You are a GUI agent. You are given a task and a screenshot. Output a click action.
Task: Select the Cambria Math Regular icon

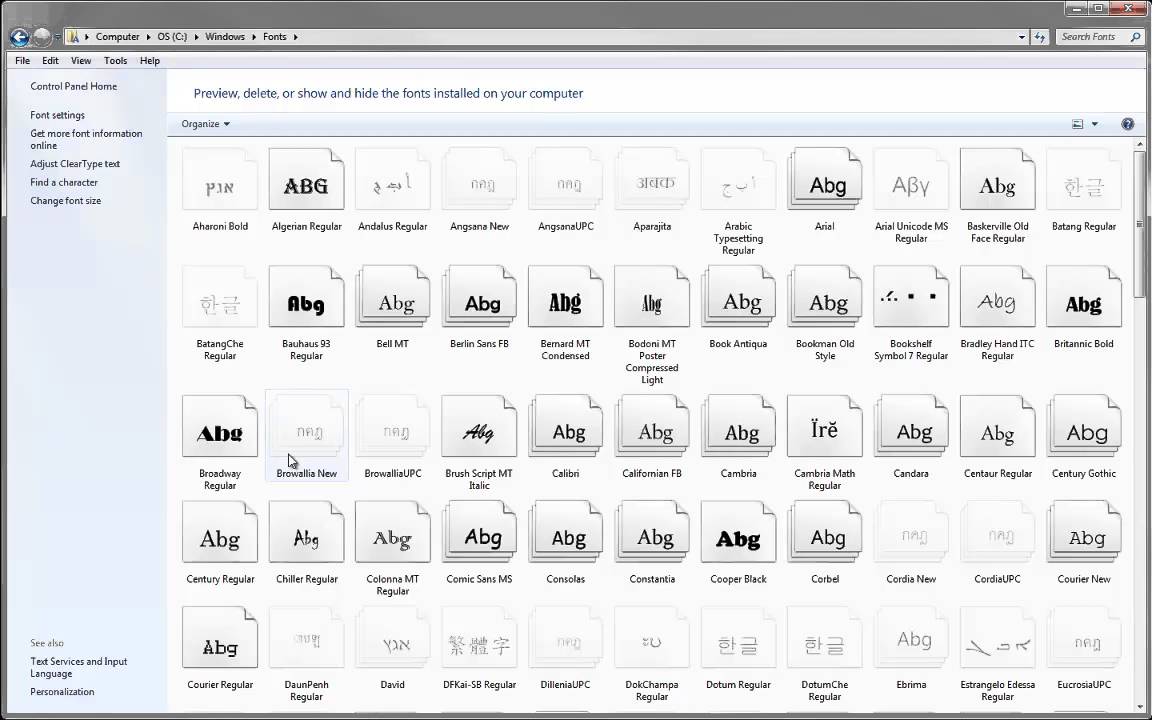click(x=824, y=426)
